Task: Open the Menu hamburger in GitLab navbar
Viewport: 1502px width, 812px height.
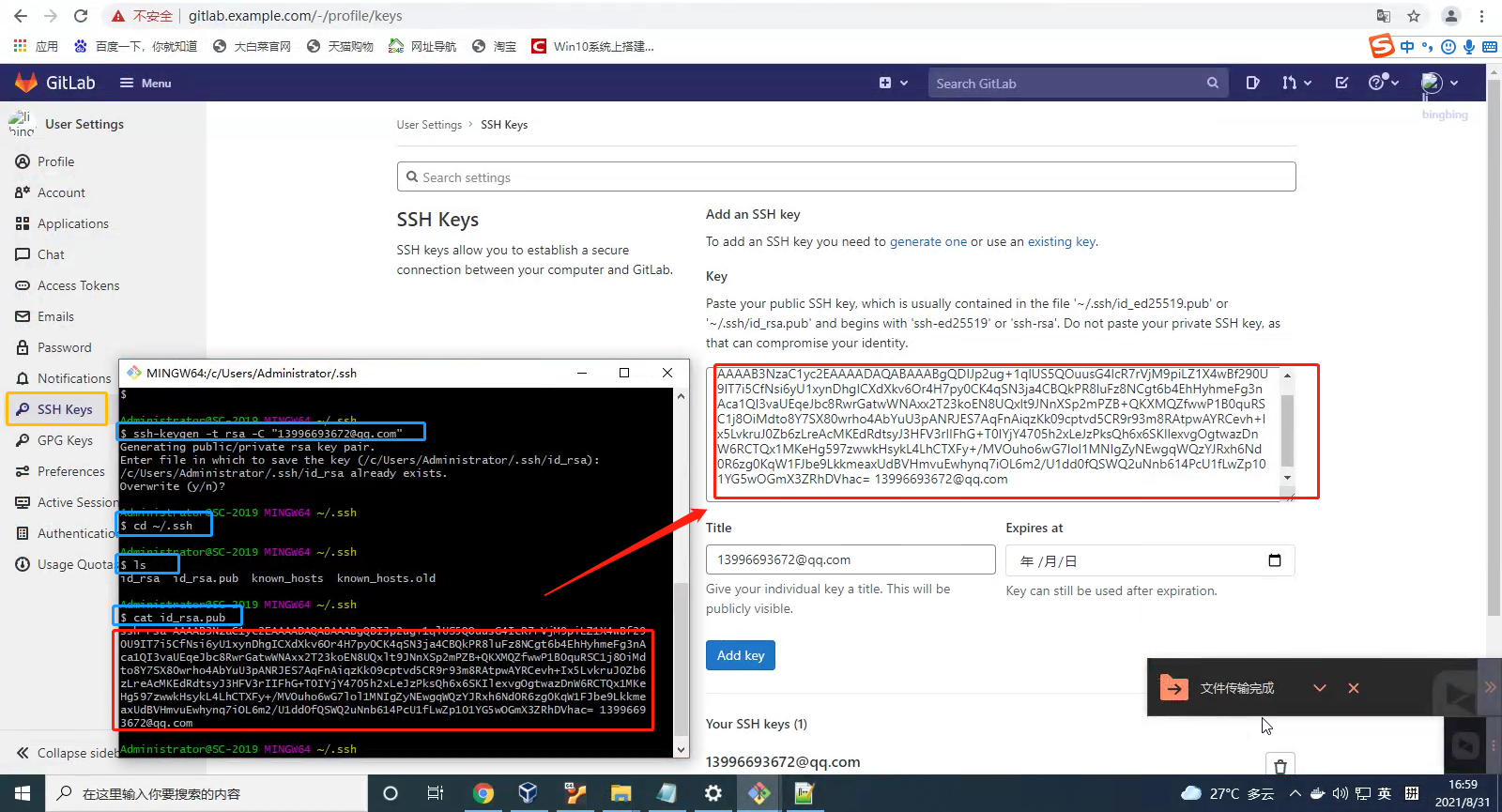Action: coord(146,83)
